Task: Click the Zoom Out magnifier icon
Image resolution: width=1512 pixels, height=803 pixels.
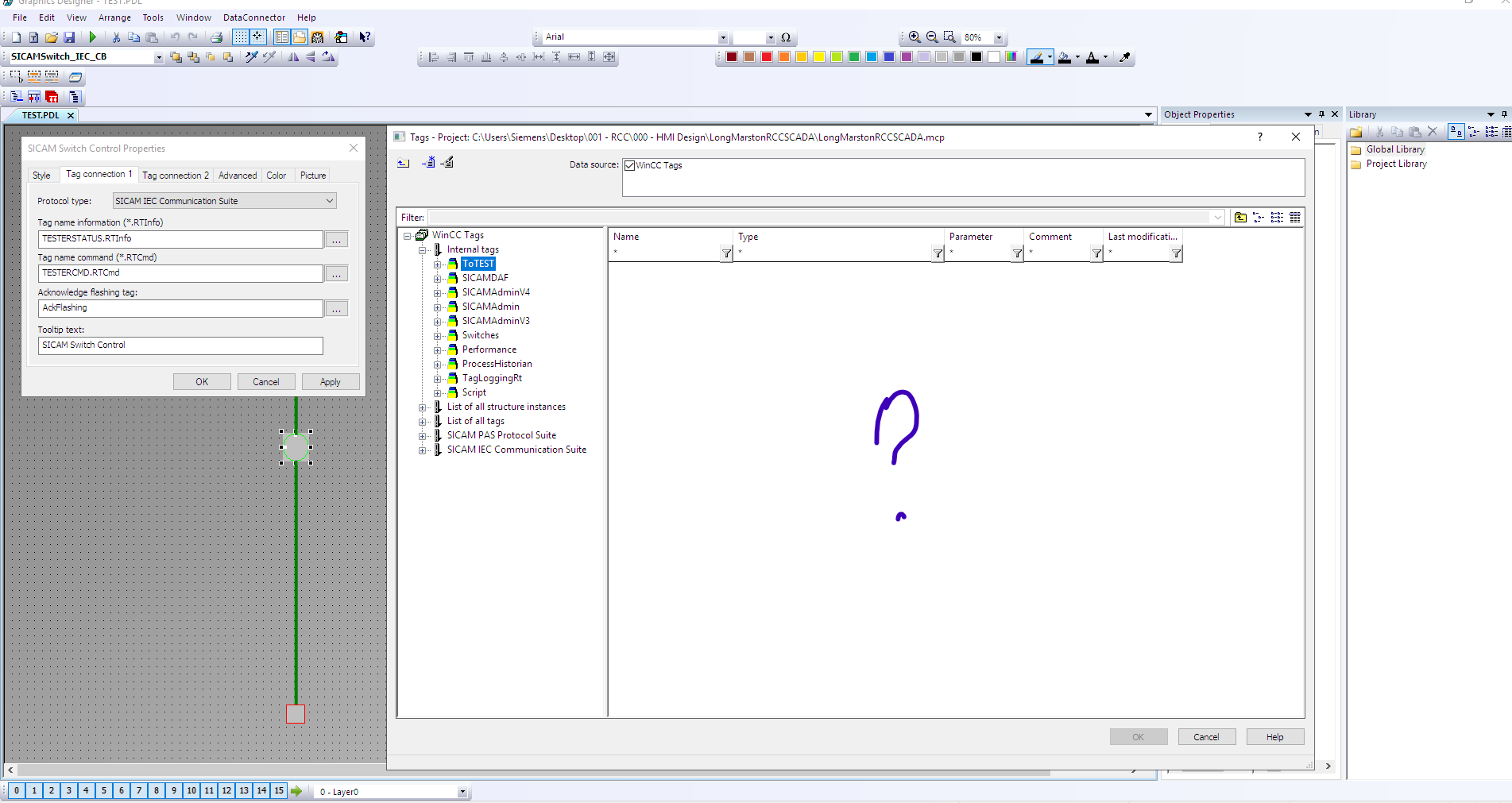Action: (x=932, y=37)
